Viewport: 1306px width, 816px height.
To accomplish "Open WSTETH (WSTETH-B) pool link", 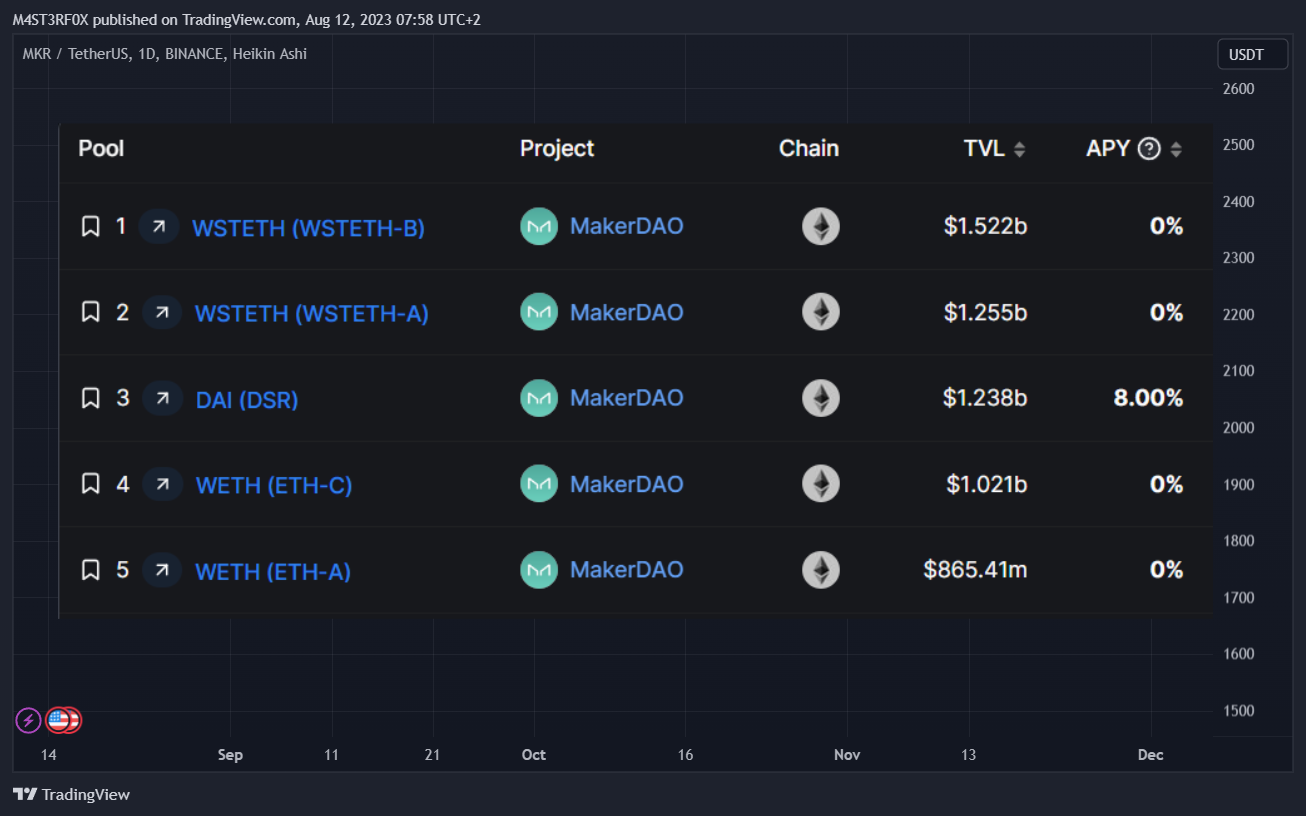I will (x=308, y=228).
